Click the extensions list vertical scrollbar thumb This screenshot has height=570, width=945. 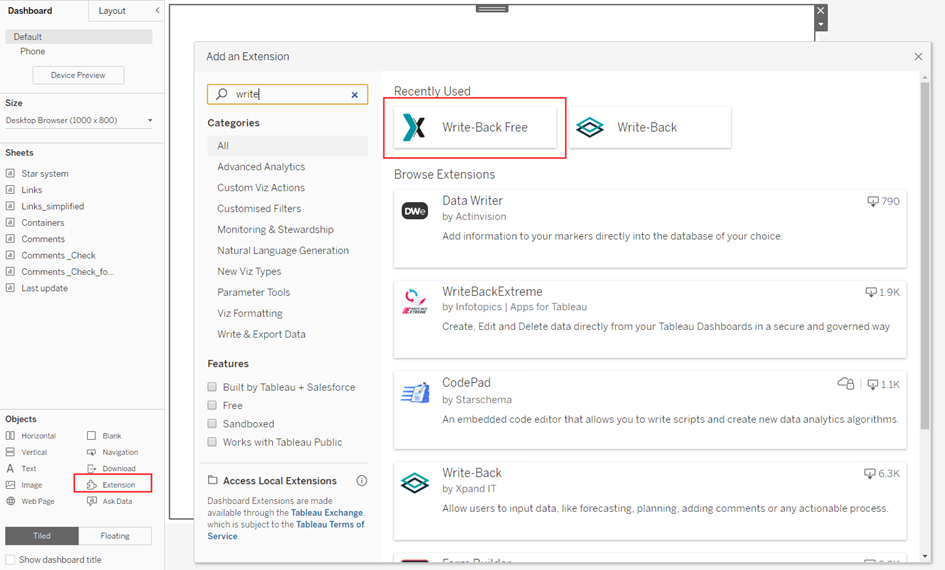[x=925, y=255]
